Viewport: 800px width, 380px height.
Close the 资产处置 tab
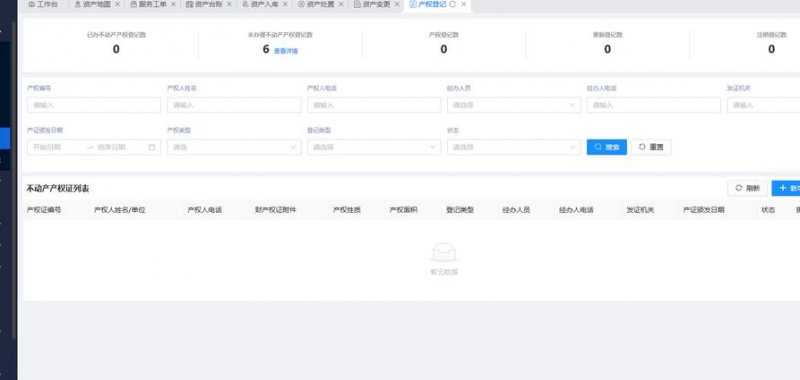click(x=341, y=4)
